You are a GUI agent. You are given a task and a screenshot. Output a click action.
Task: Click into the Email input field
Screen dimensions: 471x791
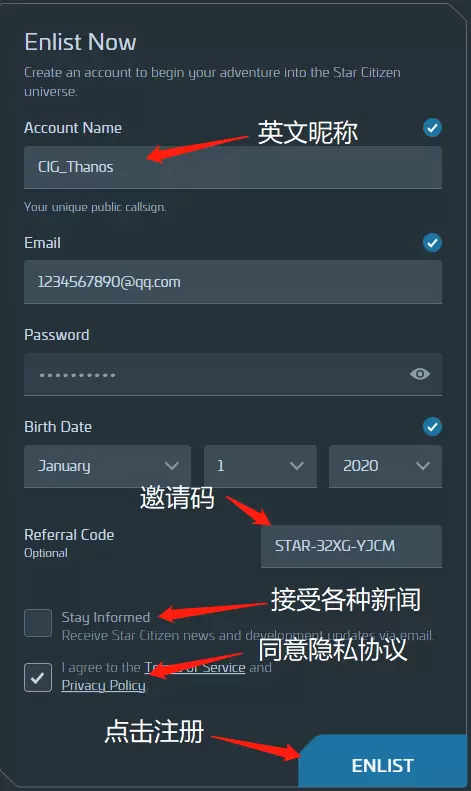(x=233, y=282)
